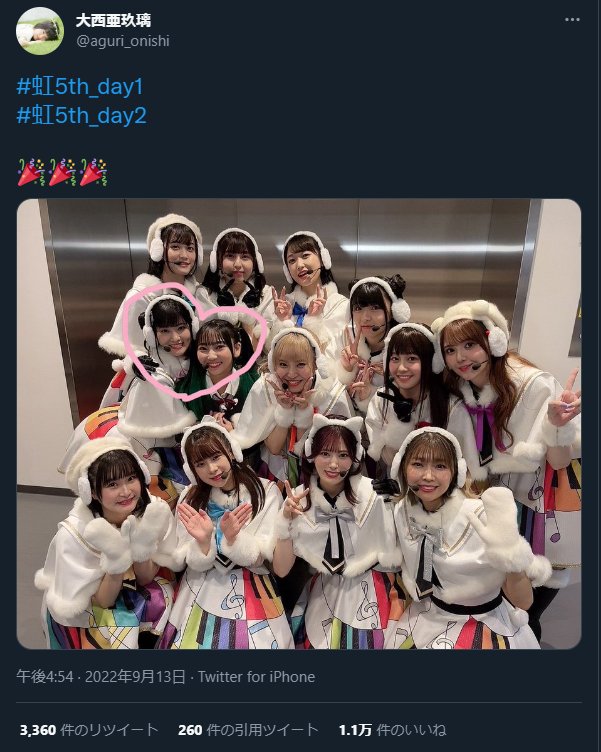View the 1.1万 件のいいね list
The height and width of the screenshot is (752, 601).
[392, 730]
